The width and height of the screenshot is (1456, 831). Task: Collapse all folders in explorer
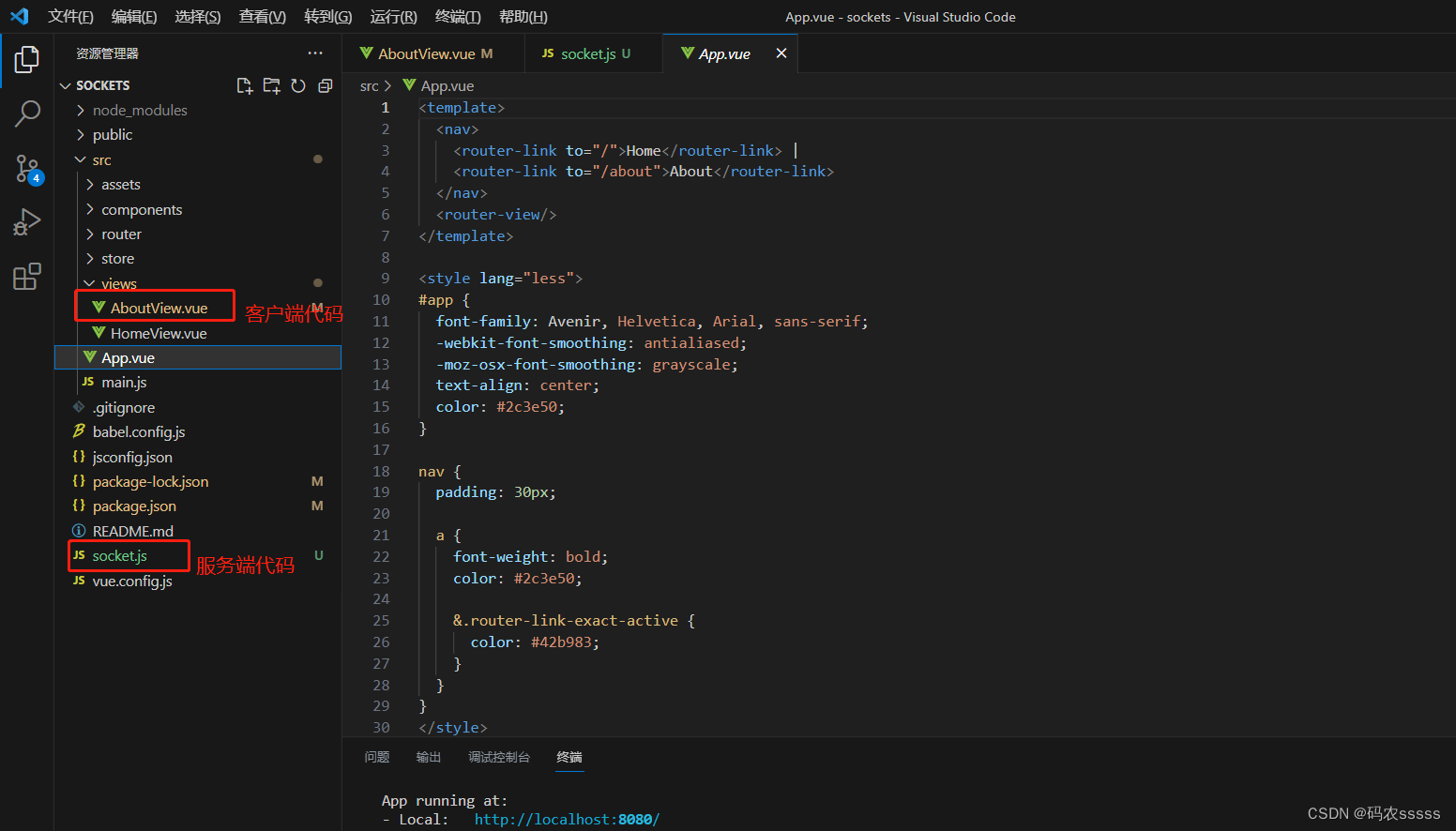pos(326,85)
